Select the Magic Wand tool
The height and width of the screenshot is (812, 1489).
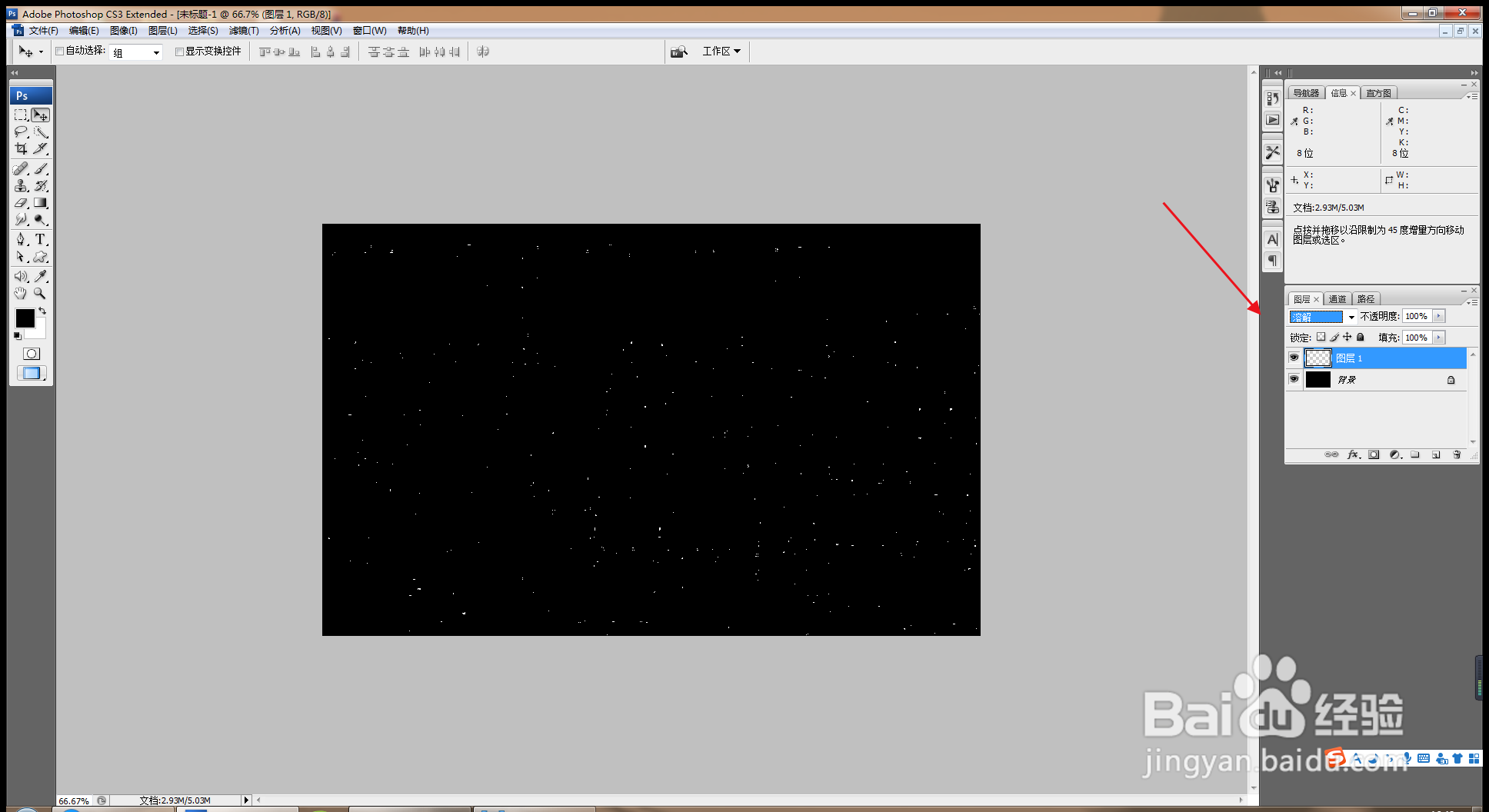tap(41, 132)
